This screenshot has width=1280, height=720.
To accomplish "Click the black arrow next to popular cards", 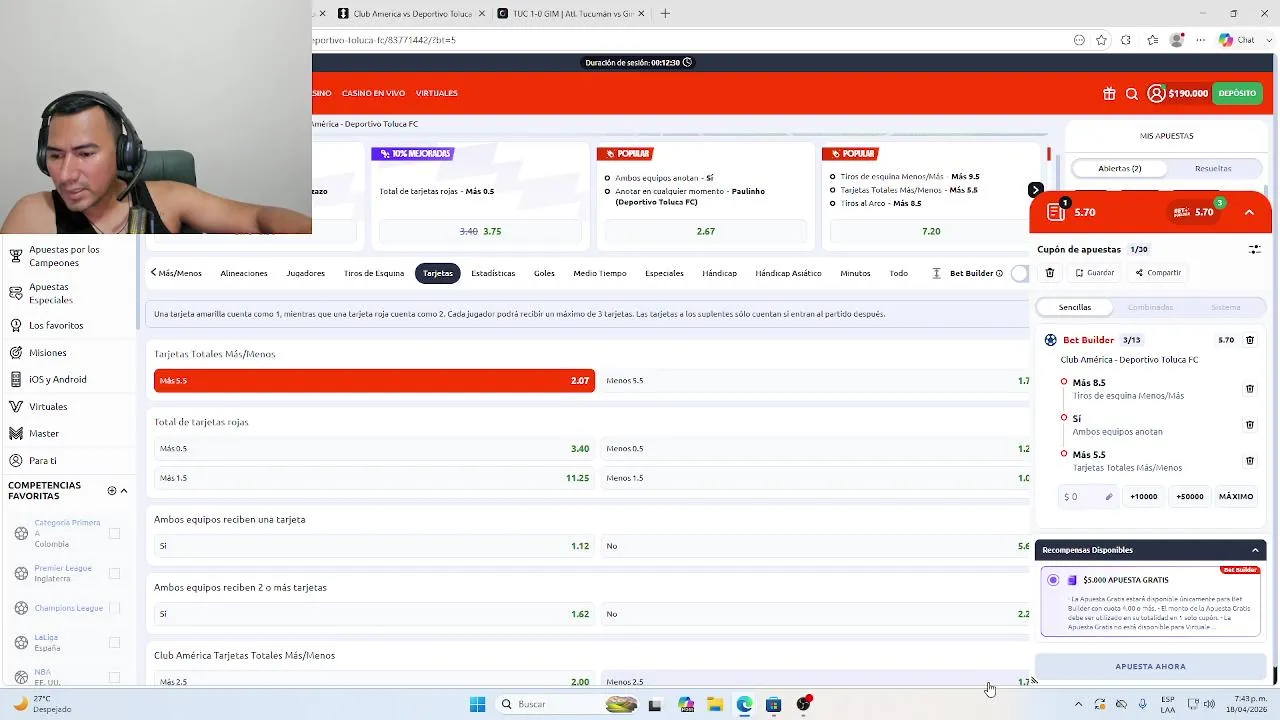I will tap(1036, 190).
